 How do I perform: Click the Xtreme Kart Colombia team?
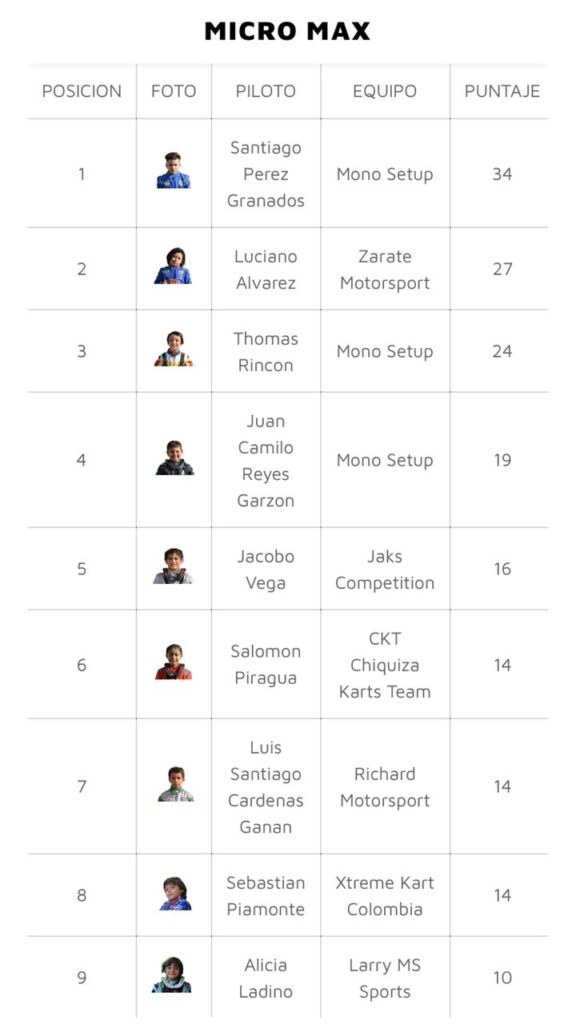click(385, 895)
